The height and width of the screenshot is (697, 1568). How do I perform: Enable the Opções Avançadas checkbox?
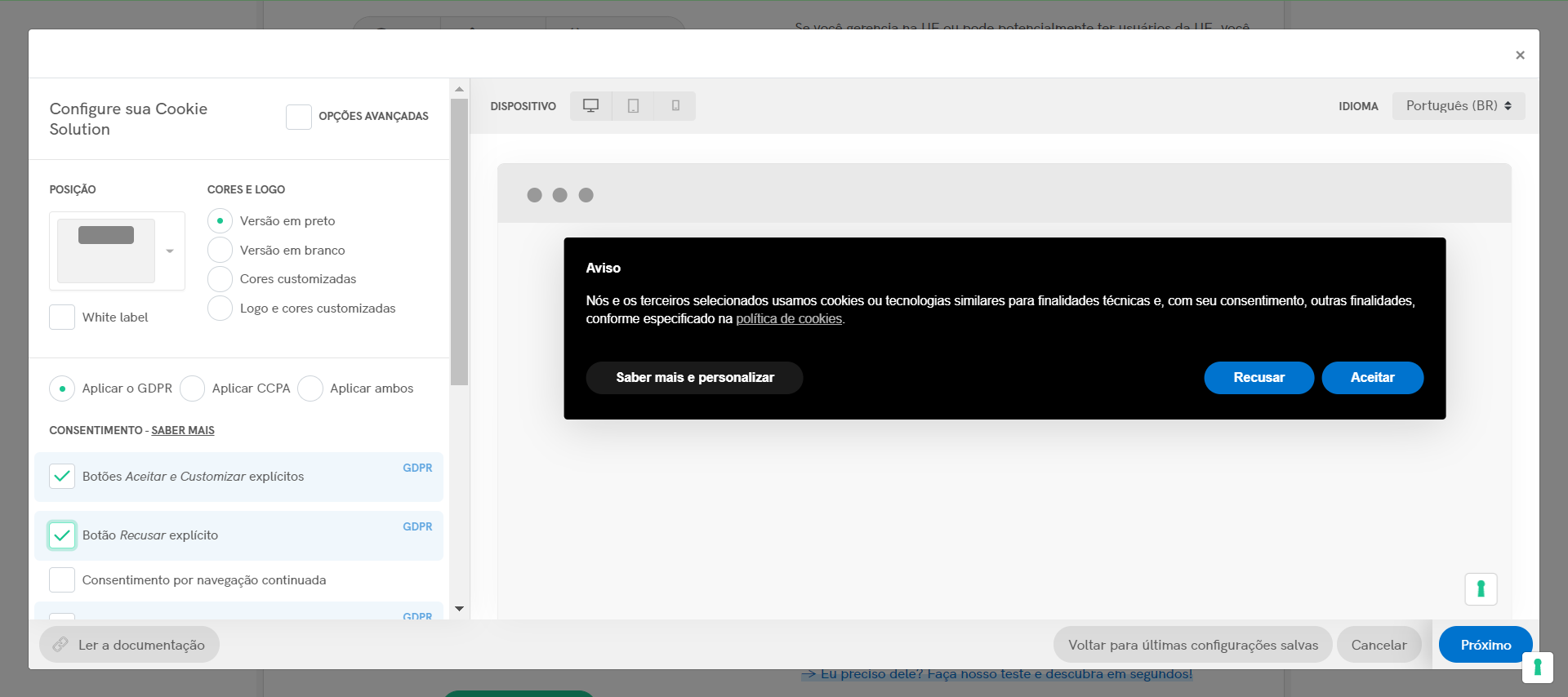(x=299, y=117)
